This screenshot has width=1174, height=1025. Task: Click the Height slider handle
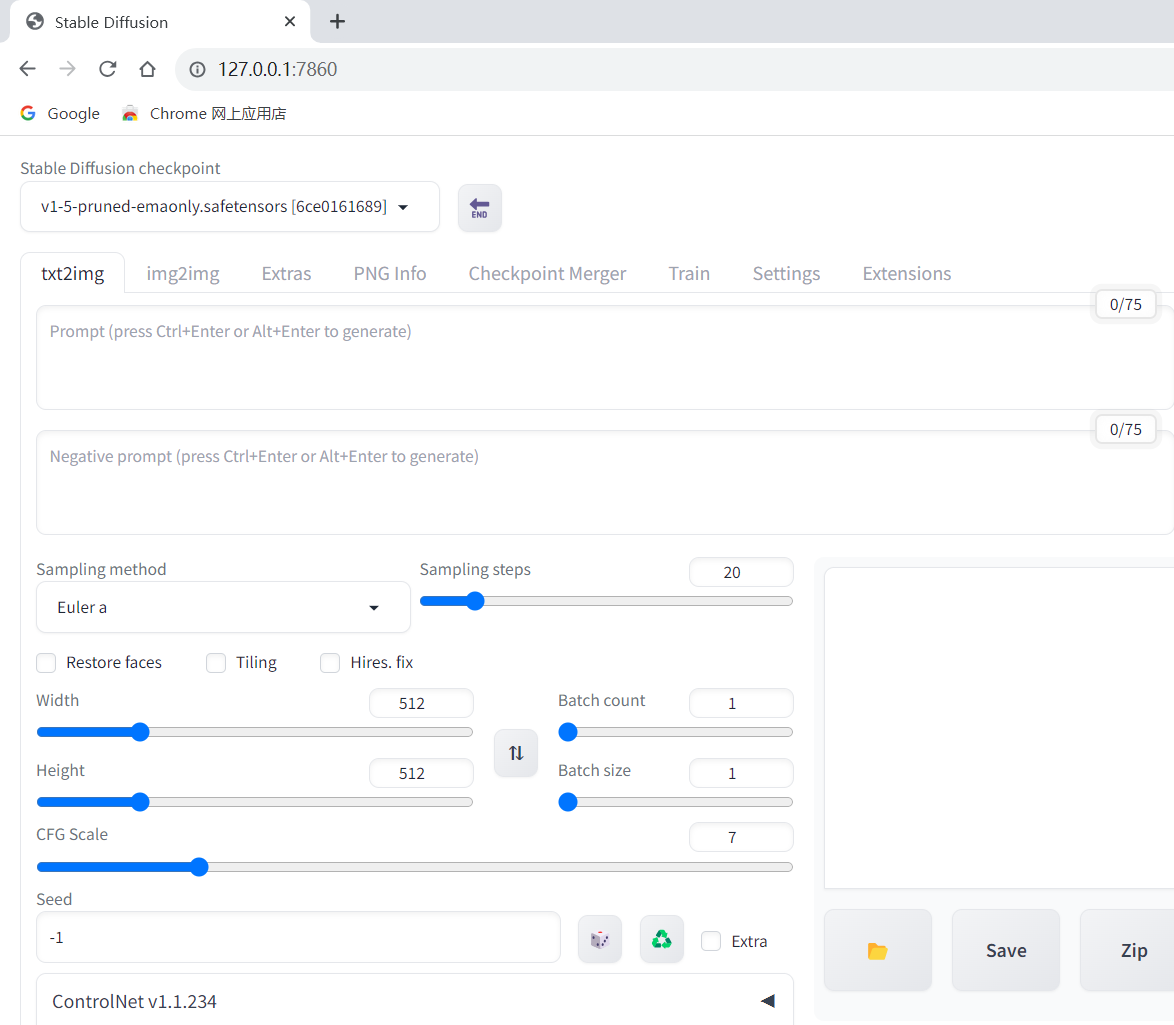coord(140,802)
